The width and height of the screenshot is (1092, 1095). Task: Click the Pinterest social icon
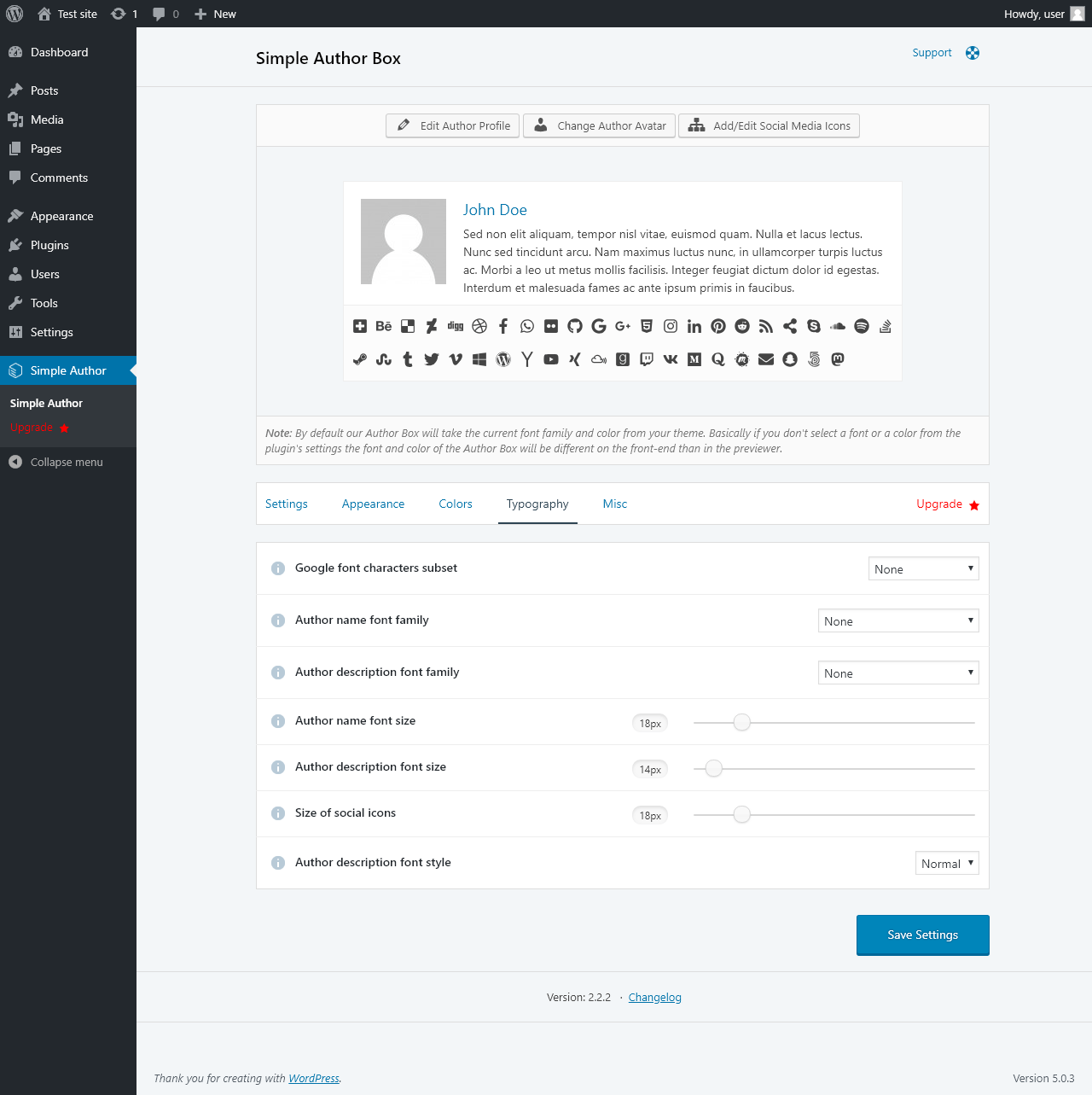pyautogui.click(x=718, y=326)
